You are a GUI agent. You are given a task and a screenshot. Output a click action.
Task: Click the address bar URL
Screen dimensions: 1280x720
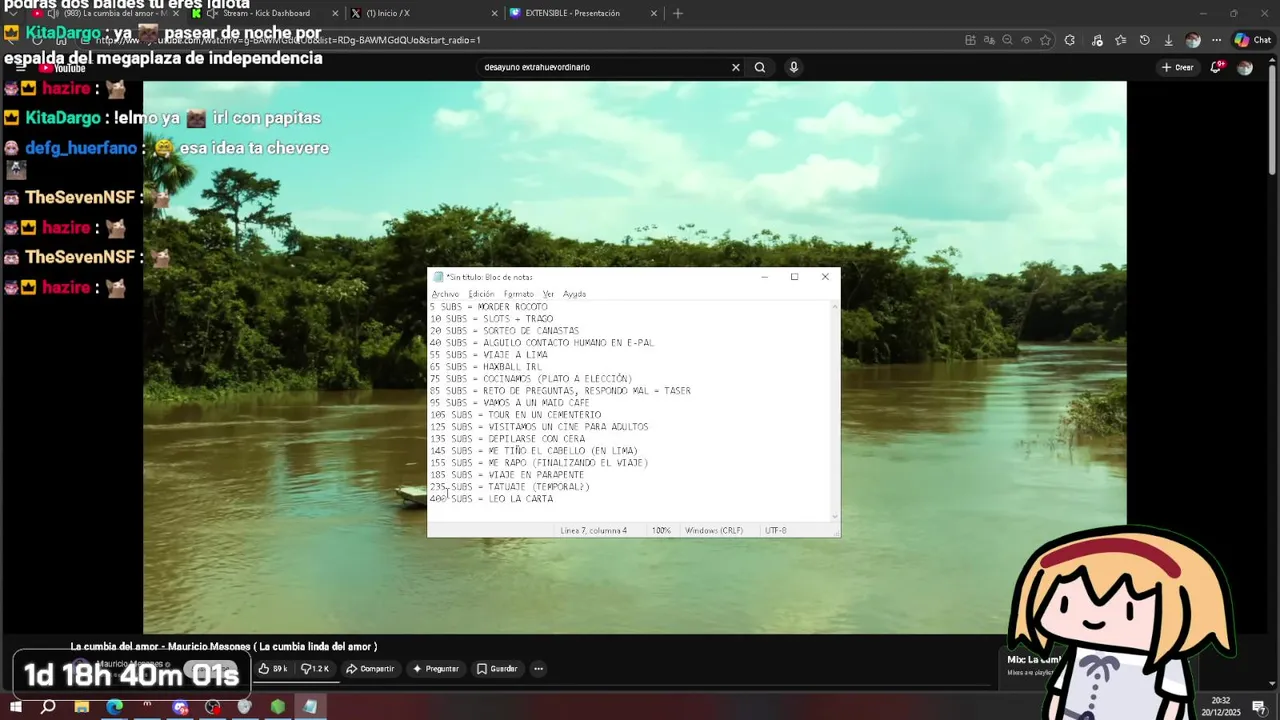[x=290, y=40]
